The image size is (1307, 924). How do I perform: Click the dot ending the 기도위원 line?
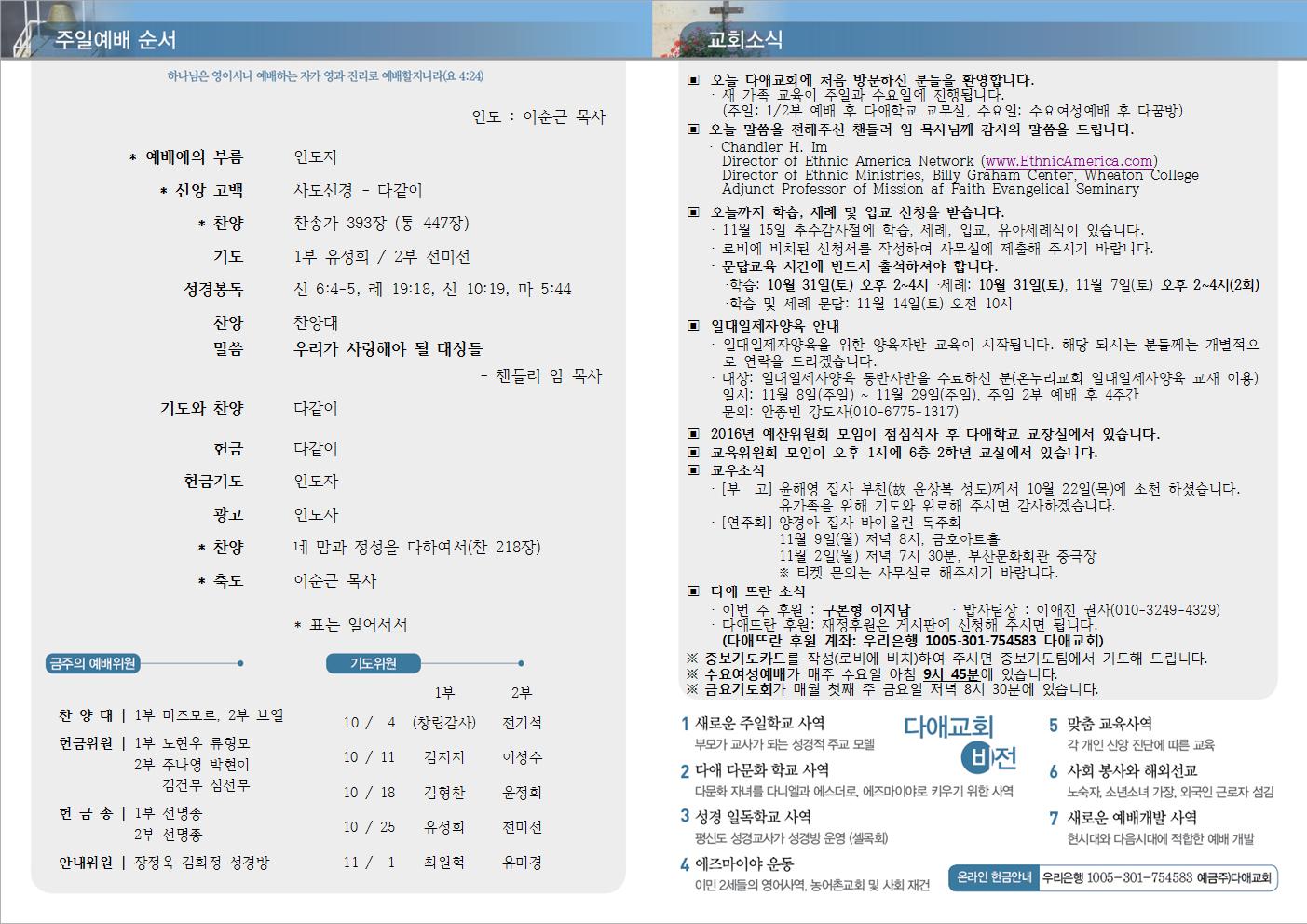click(521, 663)
